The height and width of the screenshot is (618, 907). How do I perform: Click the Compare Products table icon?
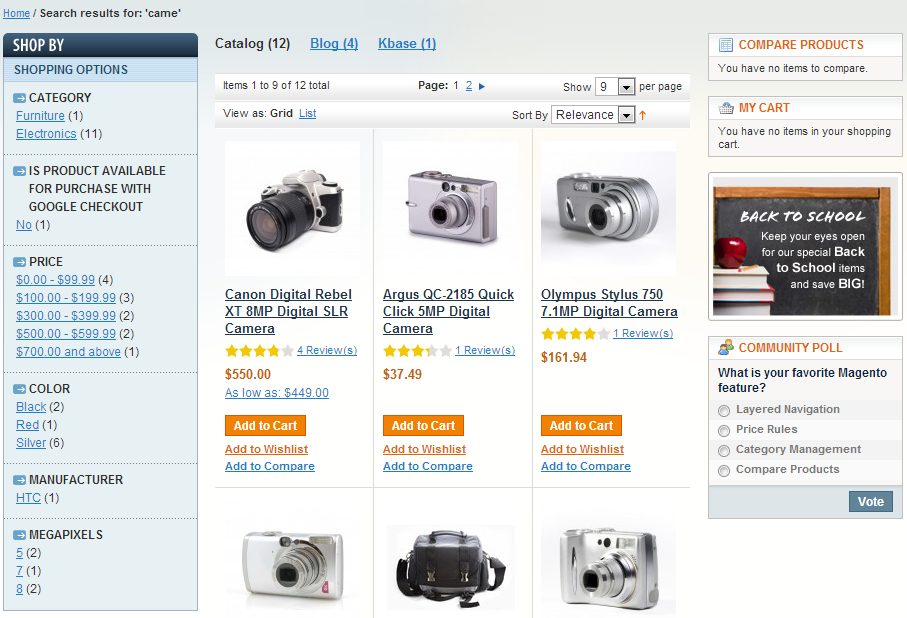(725, 45)
